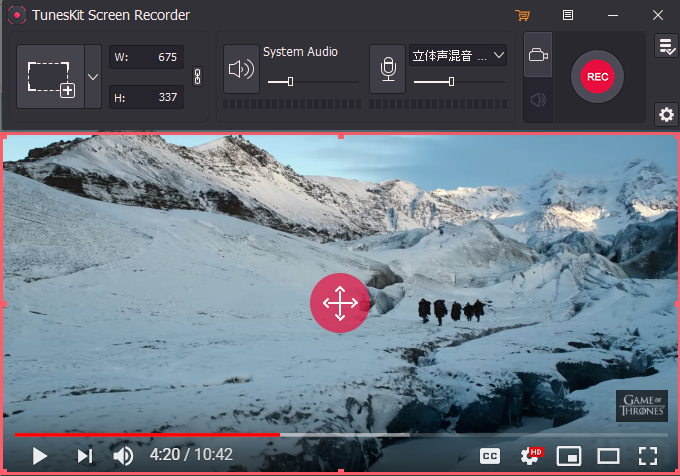Expand the recording area dropdown arrow
Viewport: 680px width, 476px height.
93,77
